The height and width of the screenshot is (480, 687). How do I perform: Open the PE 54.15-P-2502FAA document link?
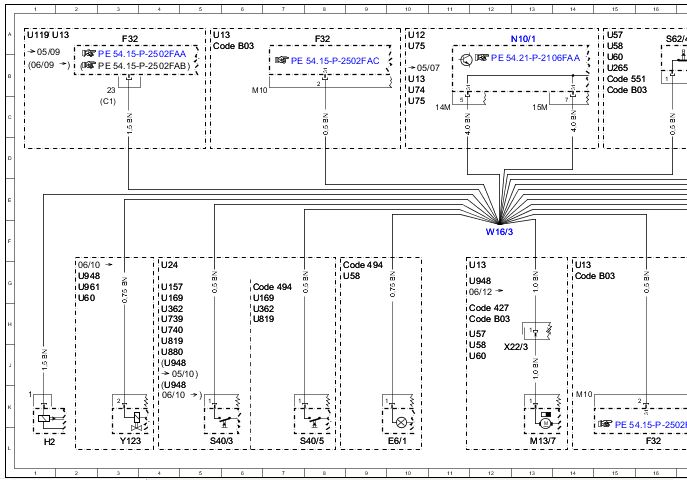142,54
